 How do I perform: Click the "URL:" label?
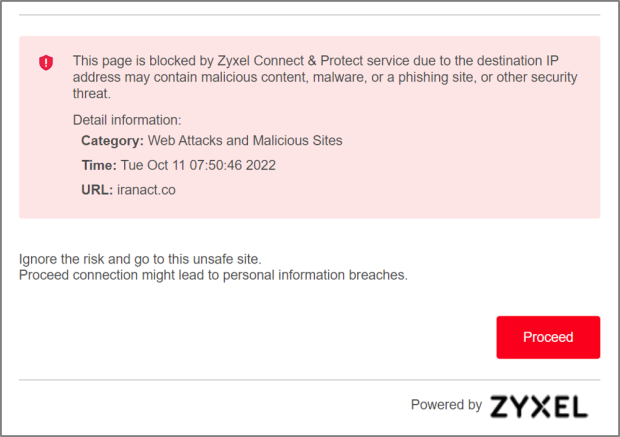pyautogui.click(x=97, y=189)
